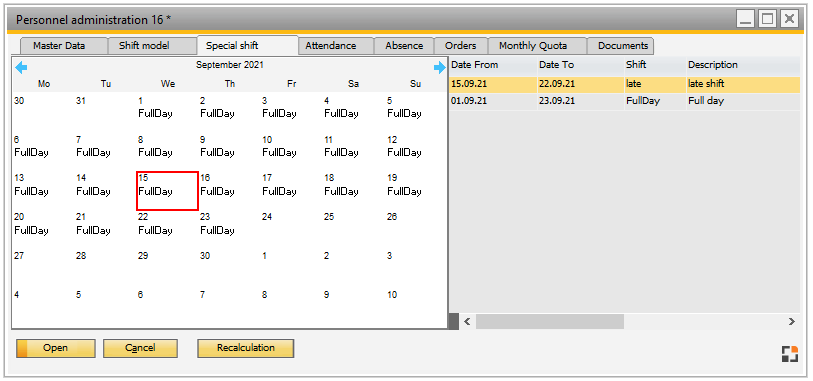Close the Personnel administration window
Screen dimensions: 813x381
pos(789,19)
